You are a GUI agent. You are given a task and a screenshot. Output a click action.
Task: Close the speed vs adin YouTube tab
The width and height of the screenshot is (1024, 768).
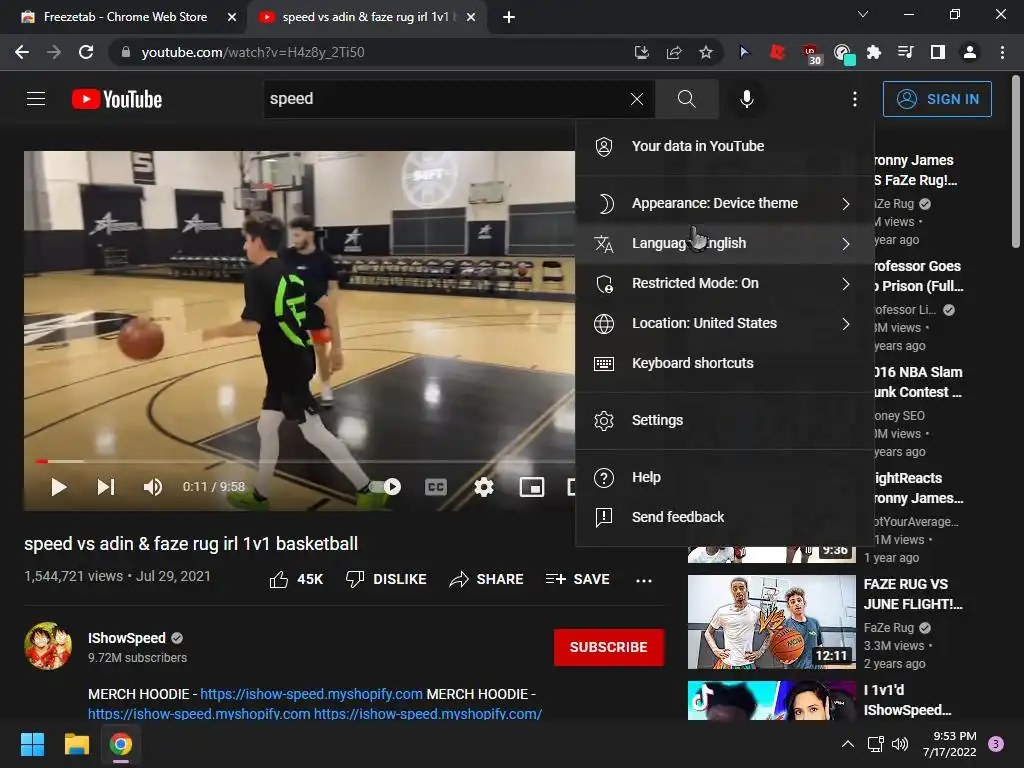[471, 17]
